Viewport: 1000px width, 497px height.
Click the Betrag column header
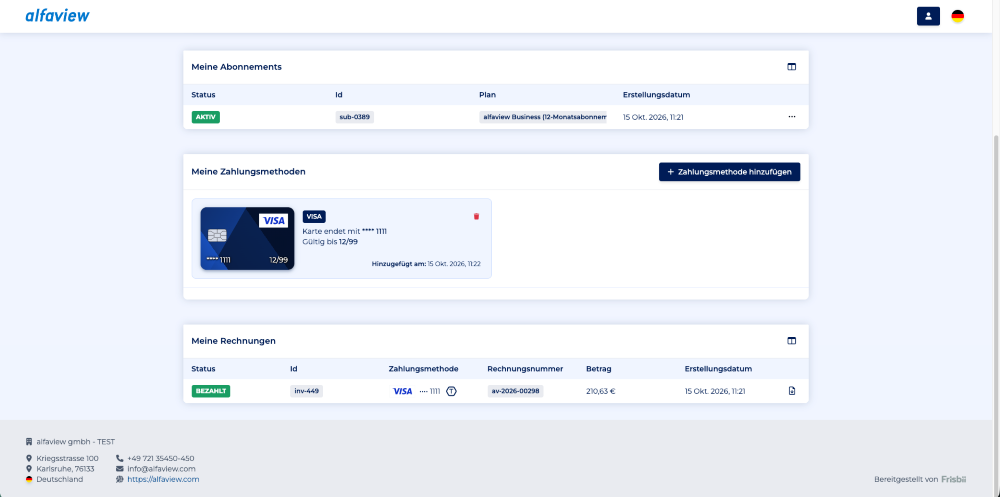pyautogui.click(x=599, y=369)
